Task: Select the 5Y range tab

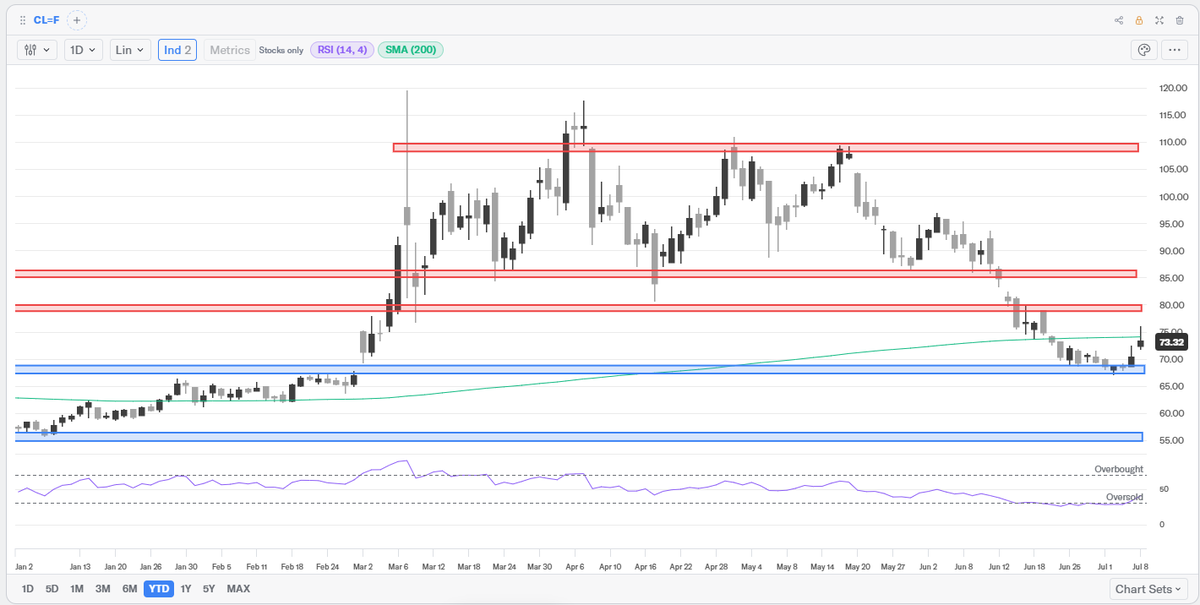Action: (209, 589)
